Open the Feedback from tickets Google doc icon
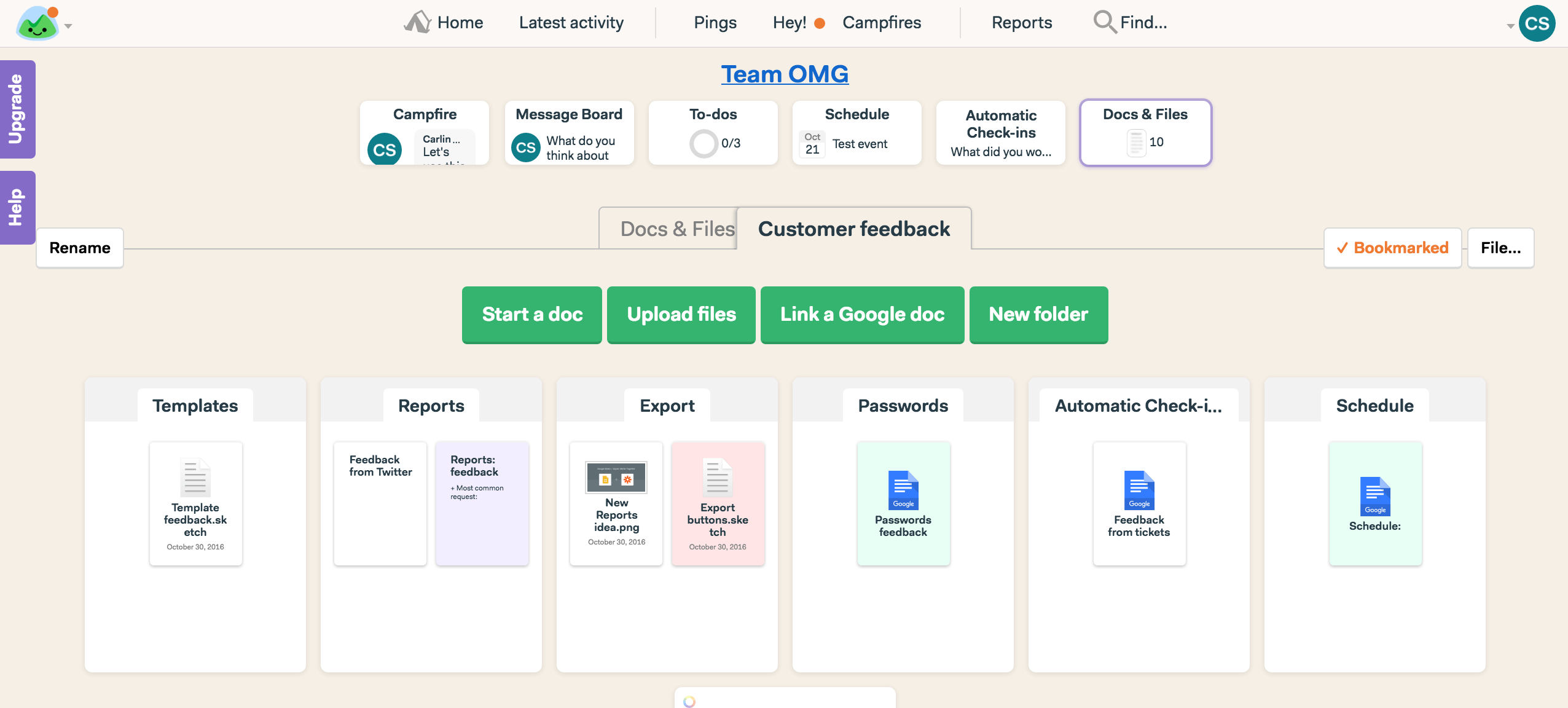1568x708 pixels. [x=1138, y=490]
